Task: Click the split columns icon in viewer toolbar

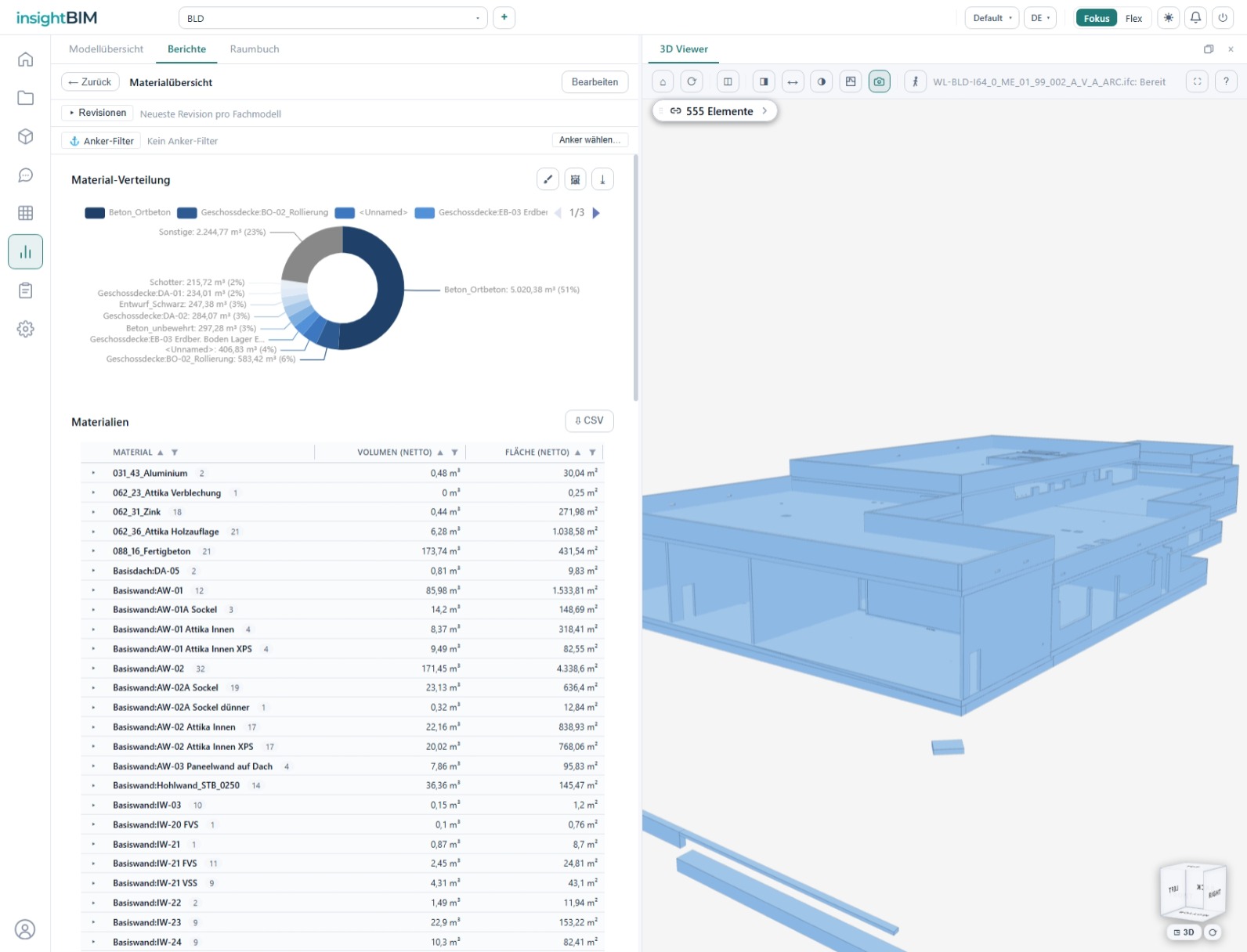Action: point(728,81)
